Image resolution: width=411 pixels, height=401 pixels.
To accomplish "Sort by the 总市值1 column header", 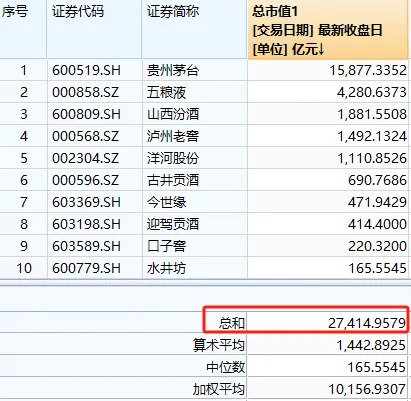I will click(x=328, y=30).
